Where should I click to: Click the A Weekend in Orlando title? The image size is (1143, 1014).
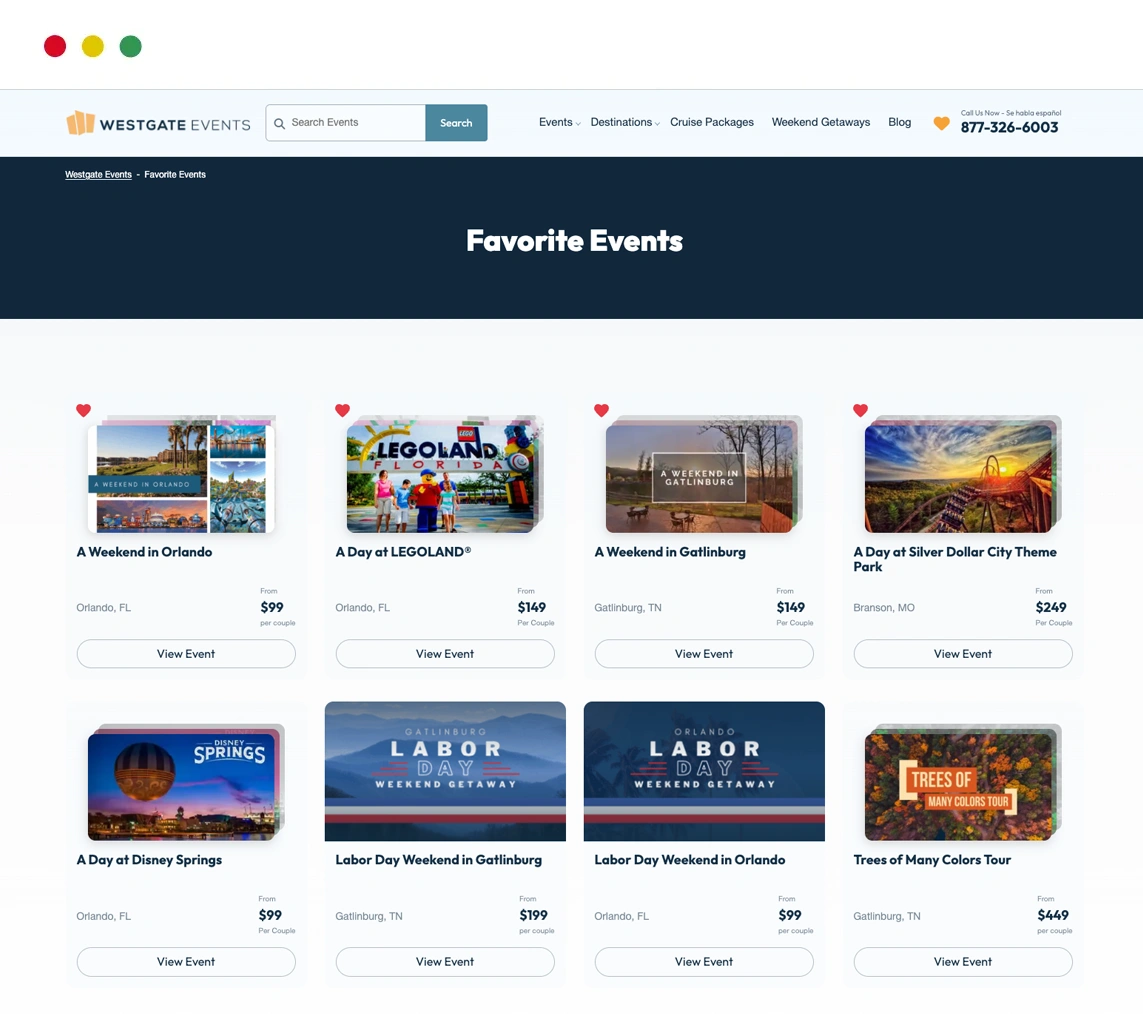point(144,553)
